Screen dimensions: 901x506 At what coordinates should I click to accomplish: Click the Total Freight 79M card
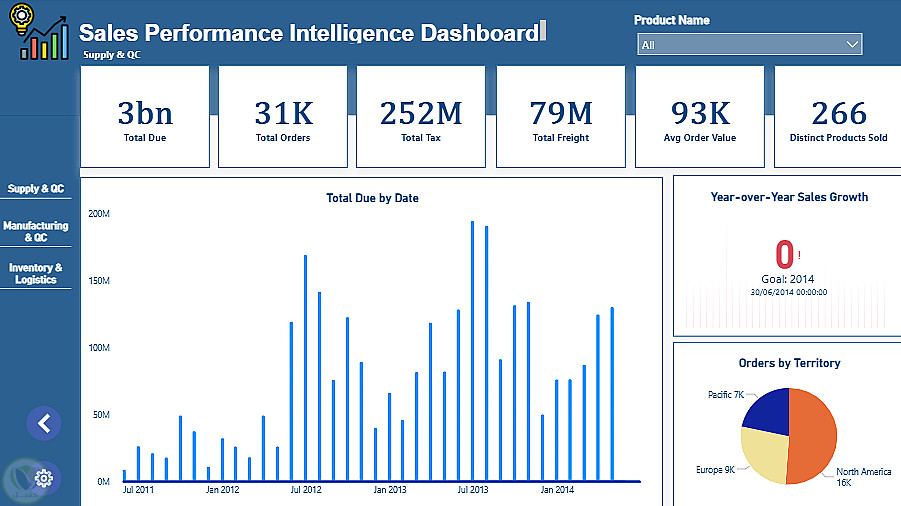point(561,118)
